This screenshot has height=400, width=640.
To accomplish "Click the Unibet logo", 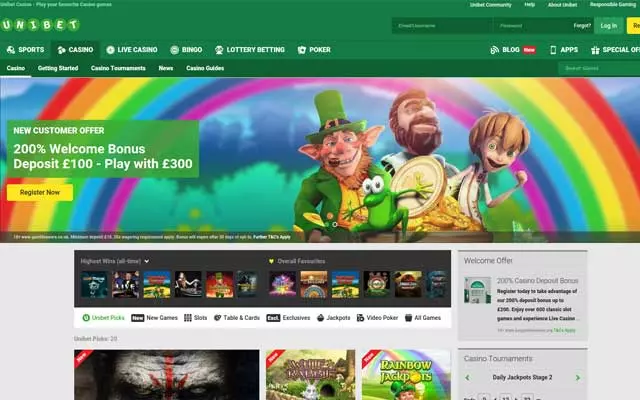I will click(x=41, y=25).
